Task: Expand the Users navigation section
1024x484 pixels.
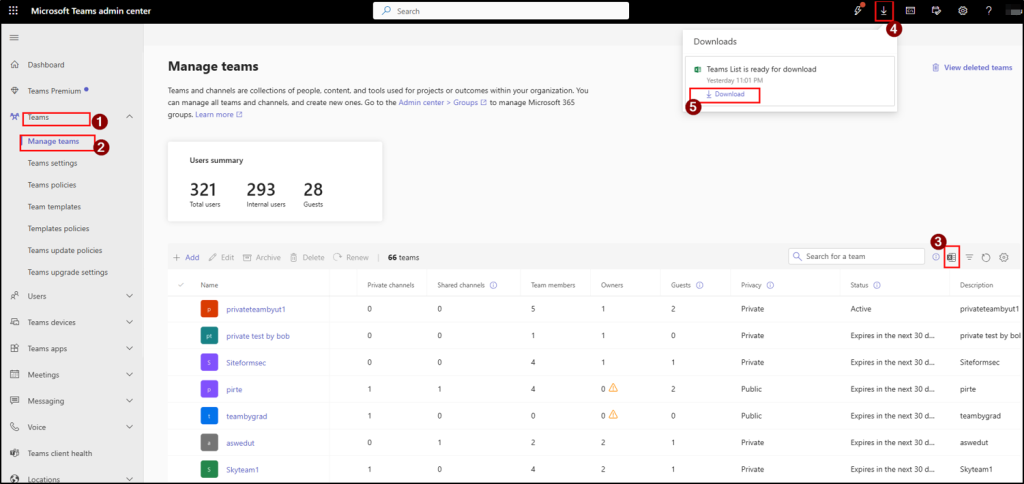Action: click(129, 296)
